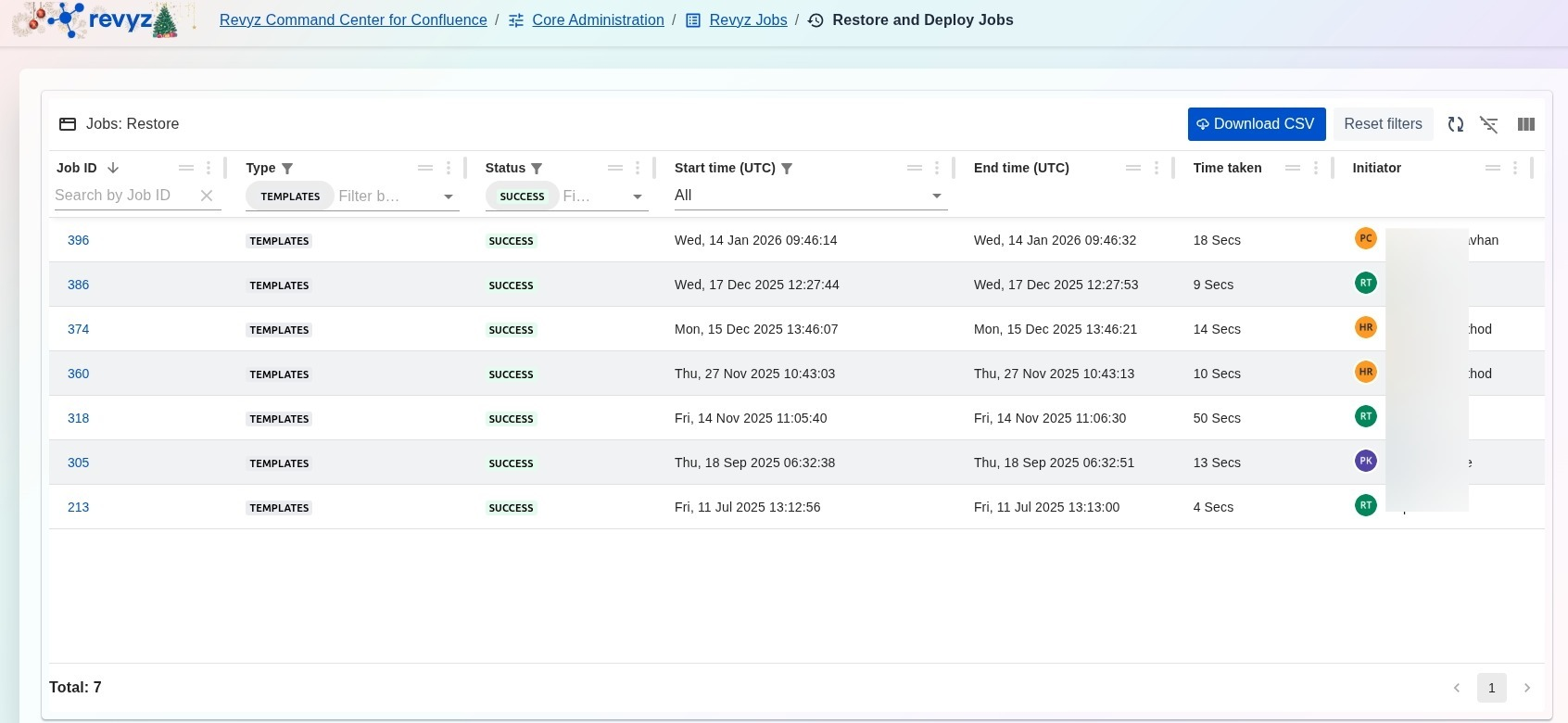Image resolution: width=1568 pixels, height=723 pixels.
Task: Toggle Job ID sort arrow
Action: point(113,168)
